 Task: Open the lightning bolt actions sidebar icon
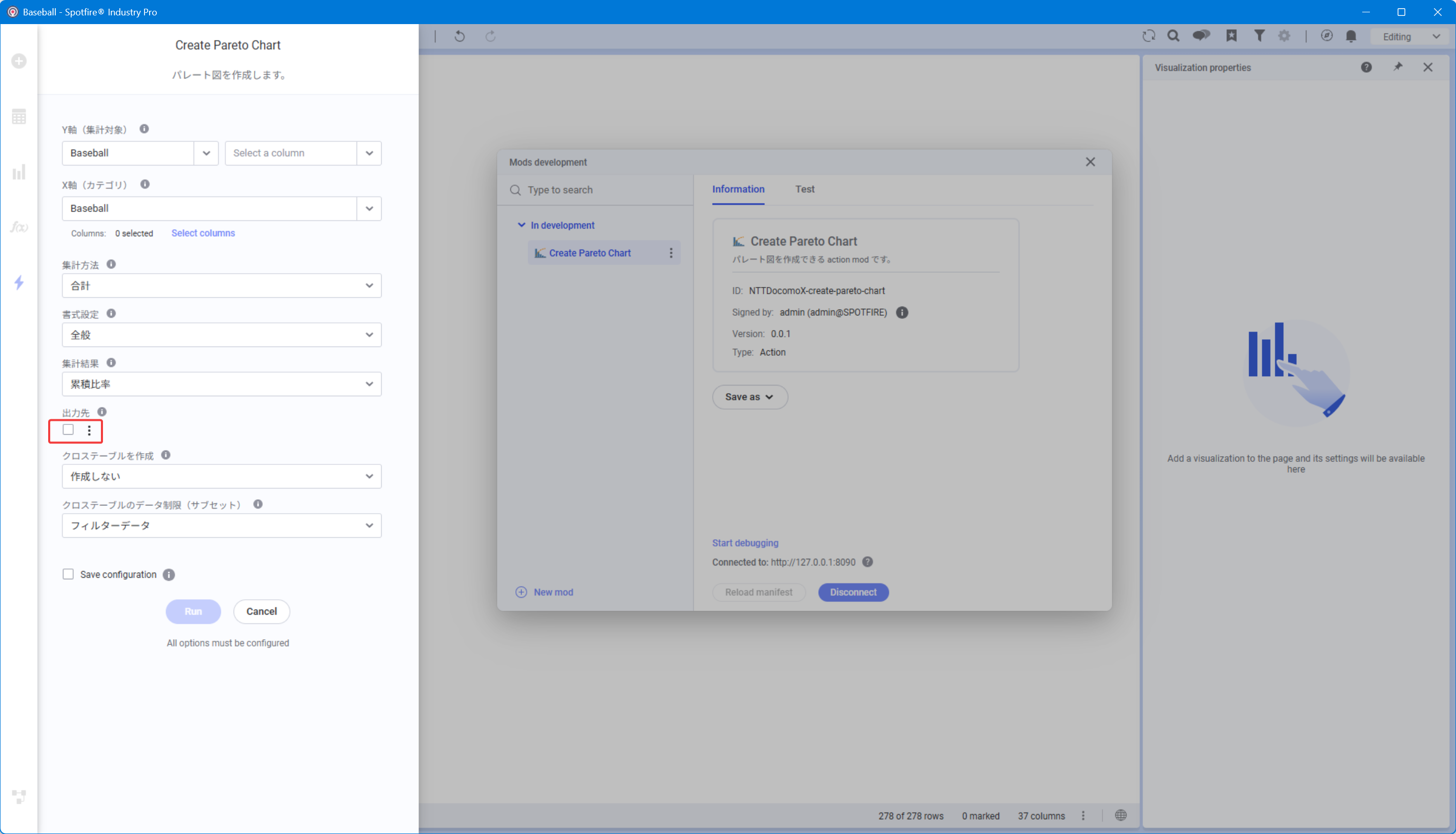click(x=19, y=282)
